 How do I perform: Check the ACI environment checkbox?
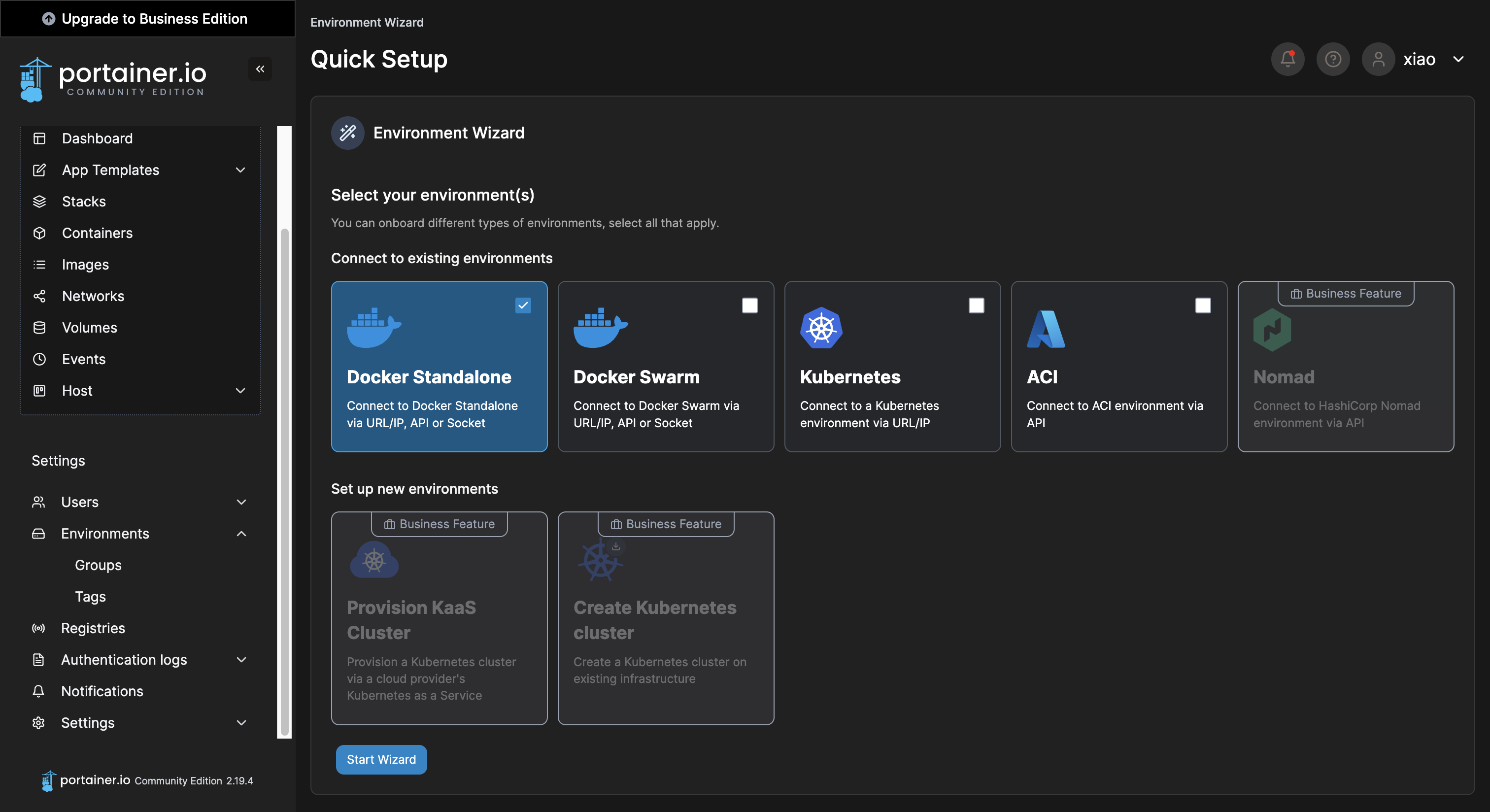click(x=1203, y=305)
